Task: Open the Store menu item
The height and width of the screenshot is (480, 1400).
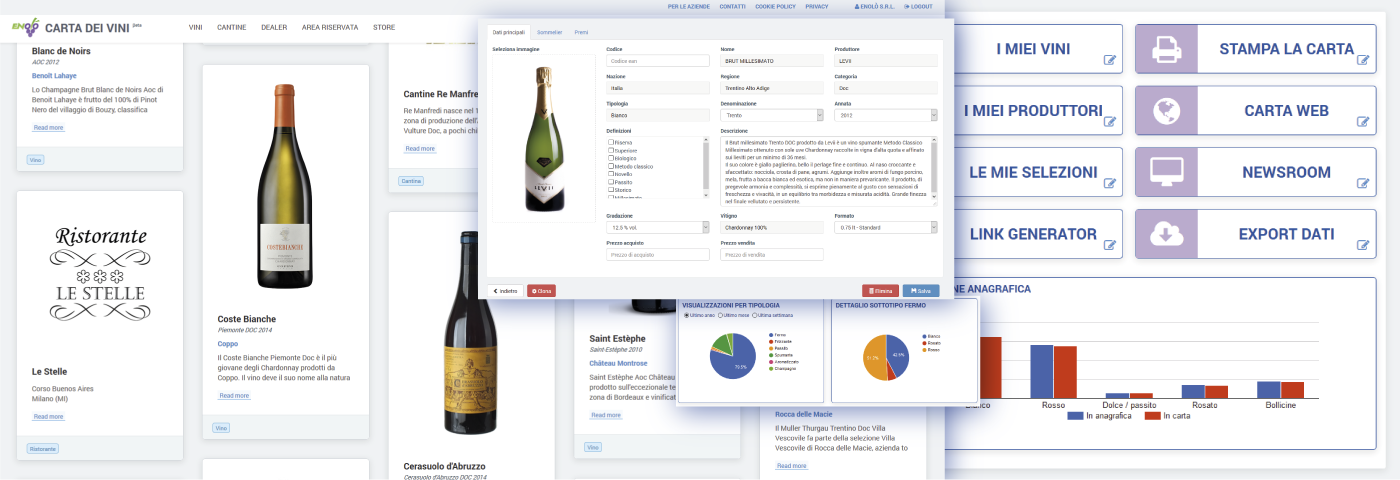Action: pyautogui.click(x=384, y=27)
